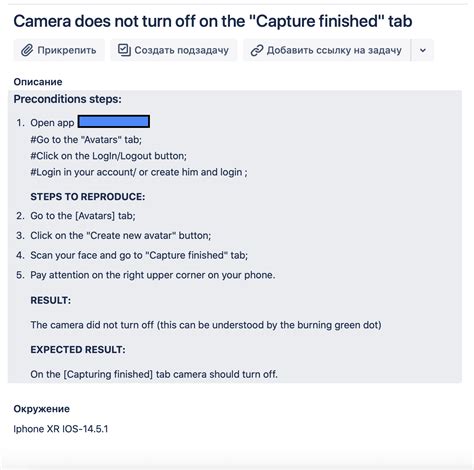Image resolution: width=474 pixels, height=470 pixels.
Task: Click the STEPS TO REPRODUCE heading
Action: click(88, 197)
